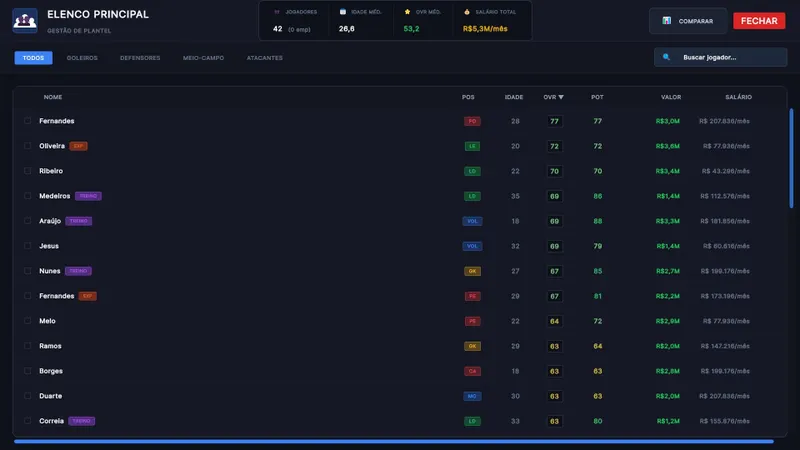Tick the checkbox for Fernandes age 28
The width and height of the screenshot is (800, 450).
point(28,121)
